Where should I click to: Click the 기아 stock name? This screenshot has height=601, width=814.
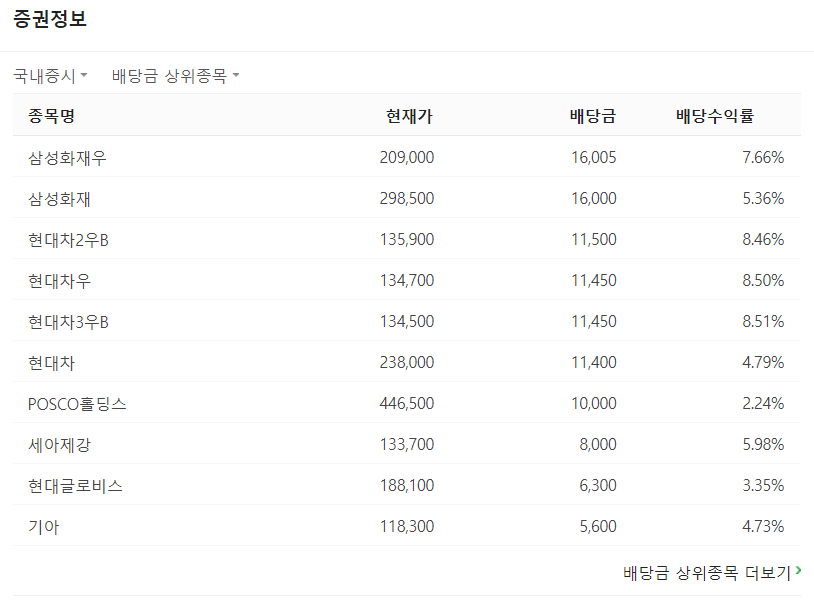pos(44,526)
